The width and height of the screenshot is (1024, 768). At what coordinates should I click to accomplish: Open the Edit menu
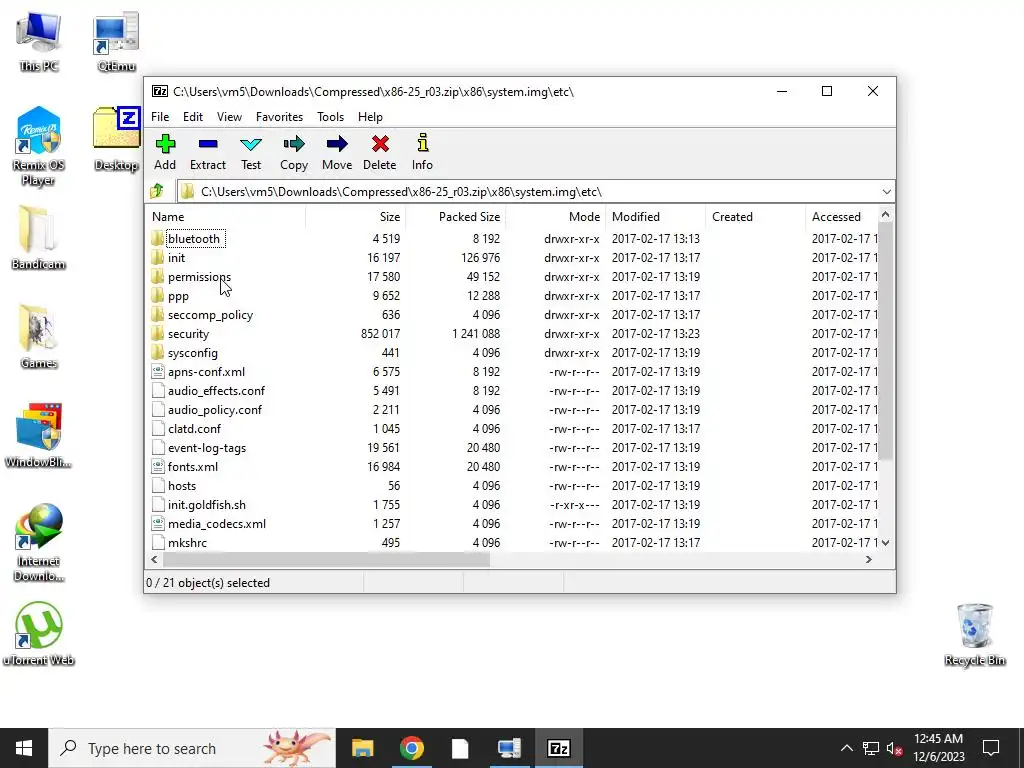[193, 117]
